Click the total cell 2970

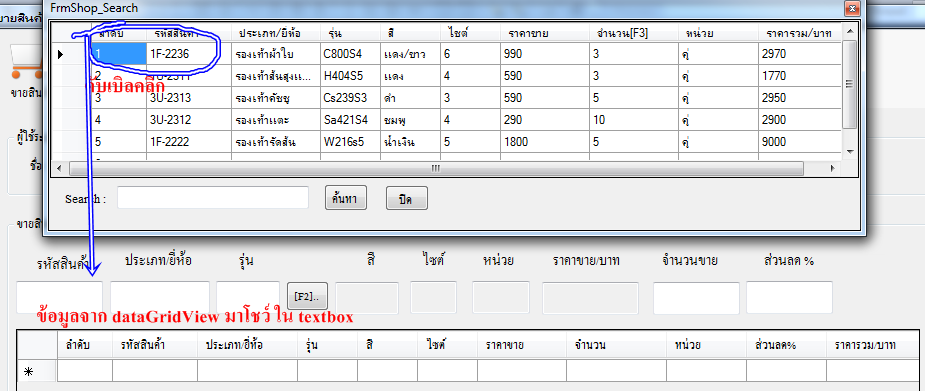pyautogui.click(x=799, y=54)
